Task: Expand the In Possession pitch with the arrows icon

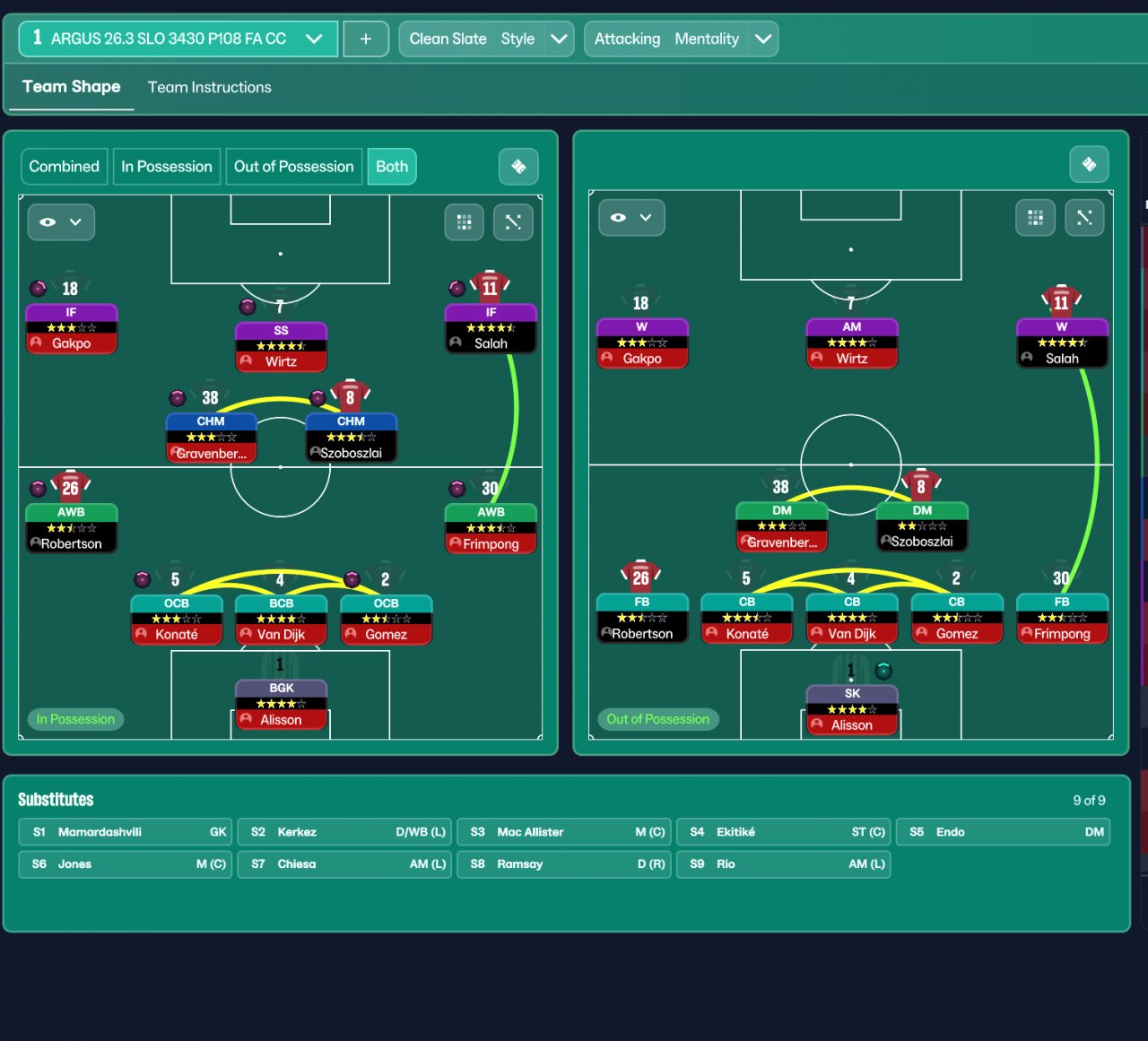Action: 514,222
